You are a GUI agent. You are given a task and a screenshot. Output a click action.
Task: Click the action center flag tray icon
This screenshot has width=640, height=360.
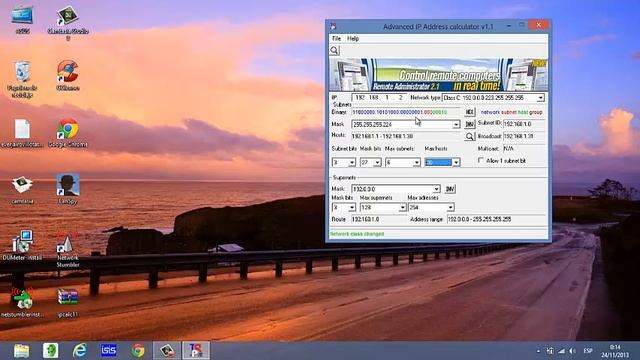click(x=550, y=351)
